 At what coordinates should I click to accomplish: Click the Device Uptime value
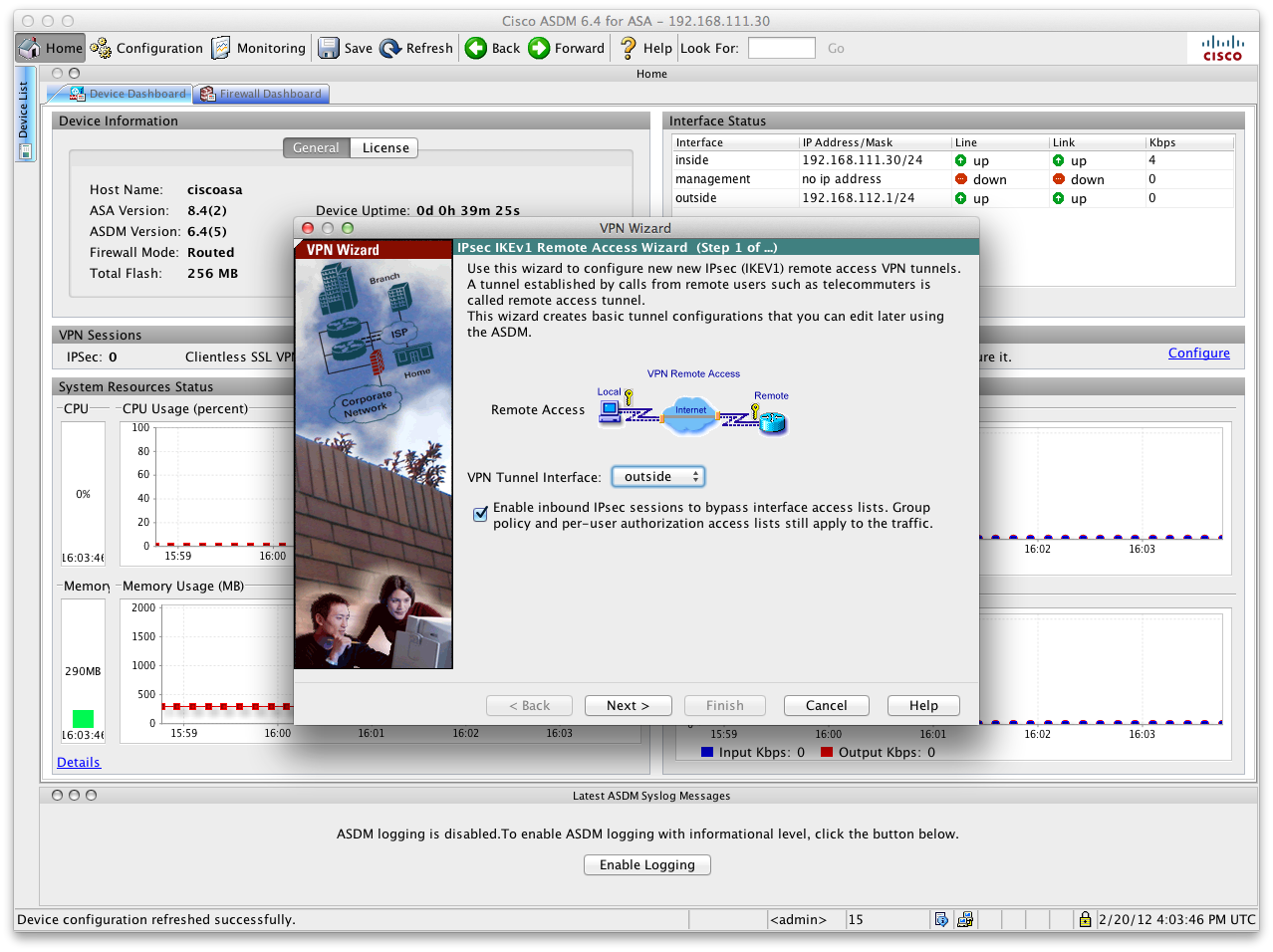(468, 210)
